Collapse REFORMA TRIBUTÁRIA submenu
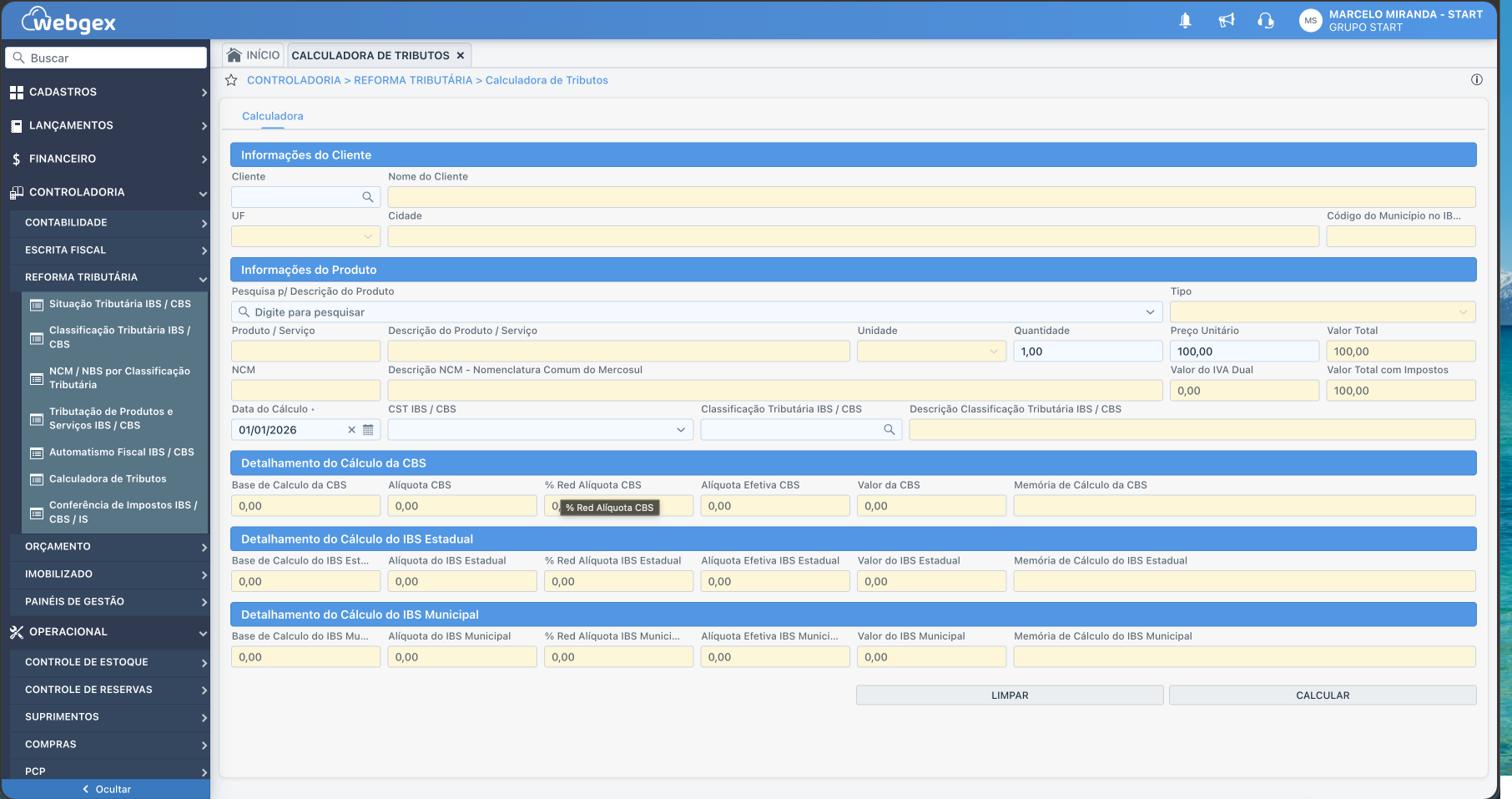 point(109,277)
